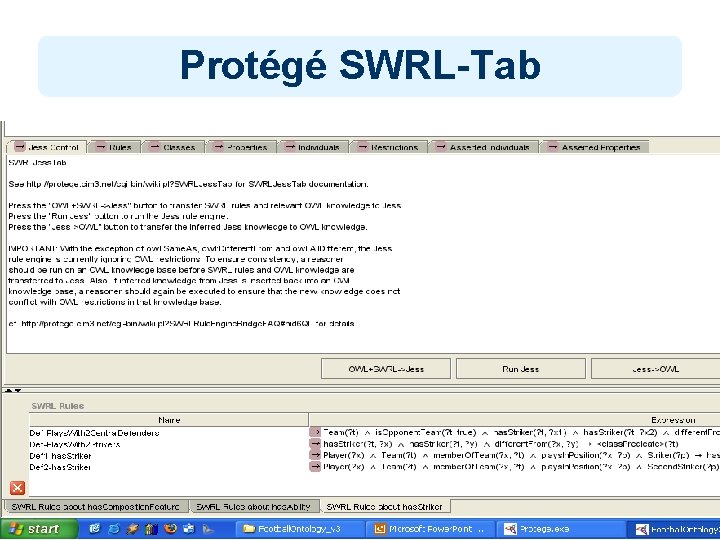Open the Restrictions tab

click(388, 147)
